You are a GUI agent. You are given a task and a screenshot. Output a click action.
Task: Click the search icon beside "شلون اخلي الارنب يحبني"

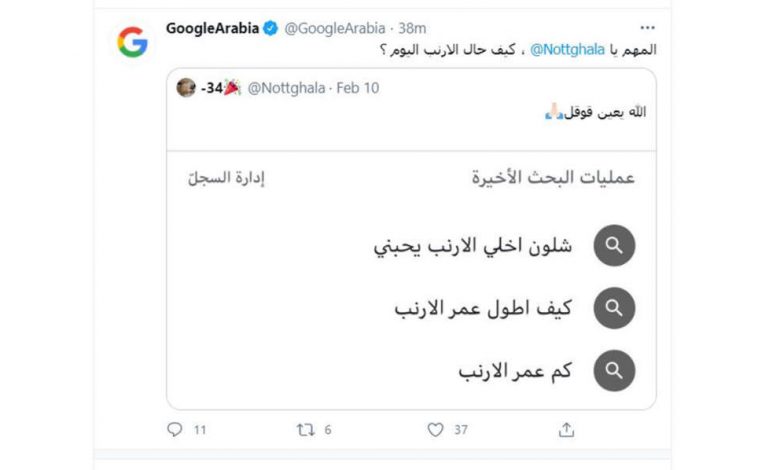coord(614,246)
